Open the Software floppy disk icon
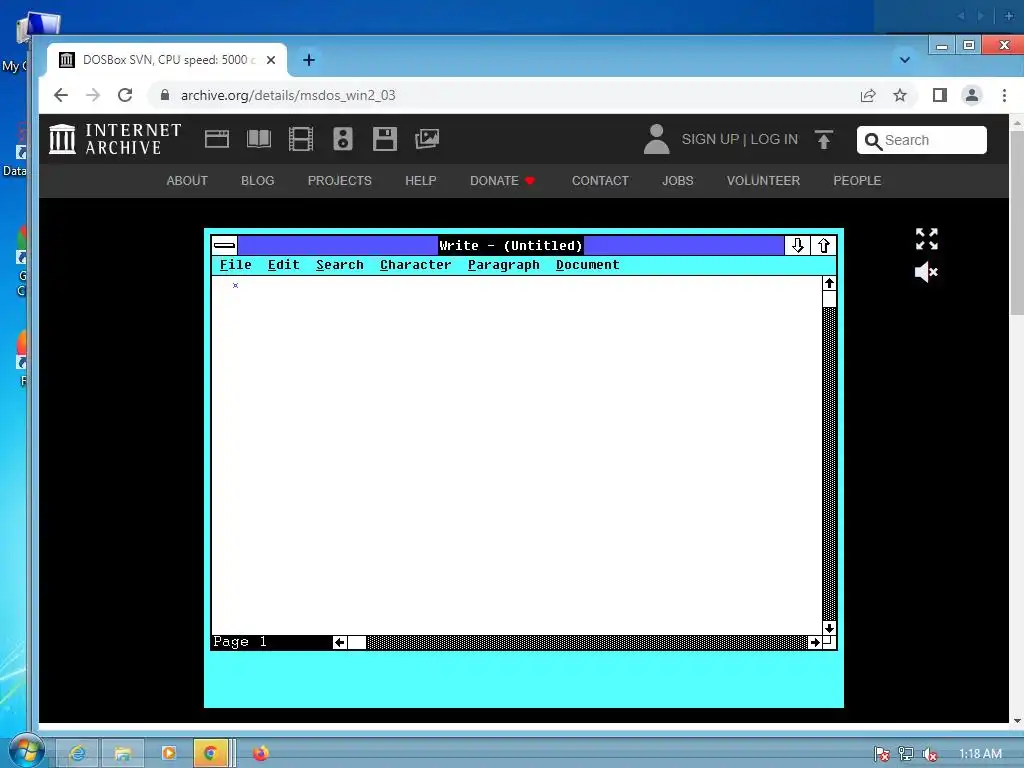Viewport: 1024px width, 768px height. pos(385,139)
